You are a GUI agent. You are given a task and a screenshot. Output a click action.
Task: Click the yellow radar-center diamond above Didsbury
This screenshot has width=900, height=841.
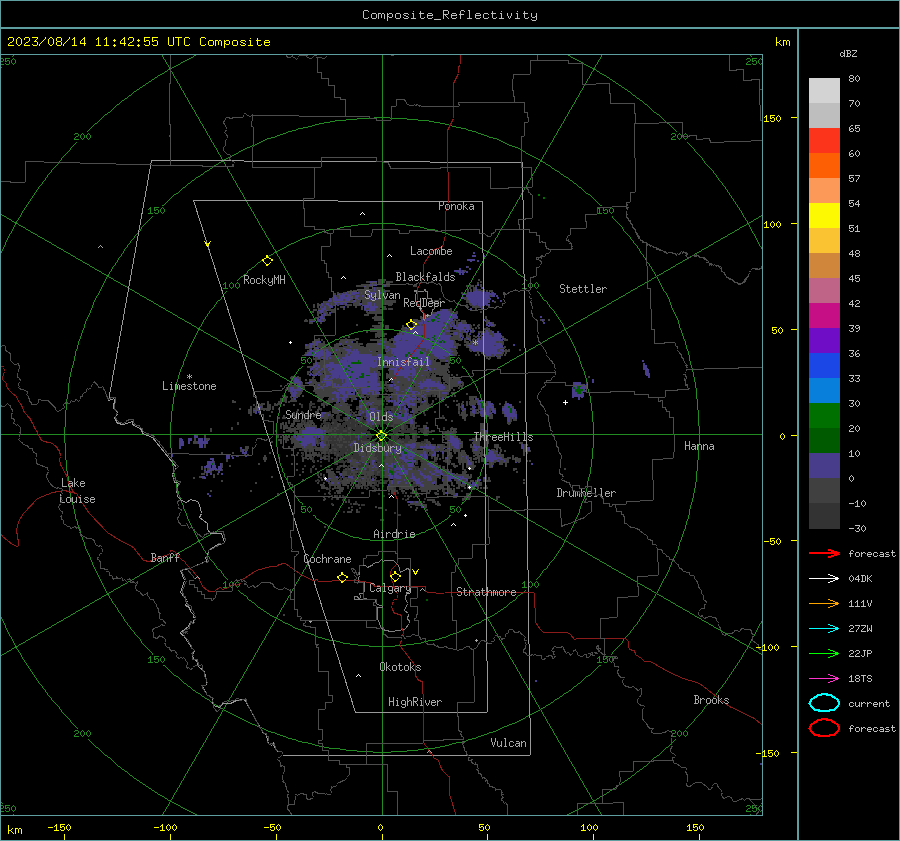[381, 436]
